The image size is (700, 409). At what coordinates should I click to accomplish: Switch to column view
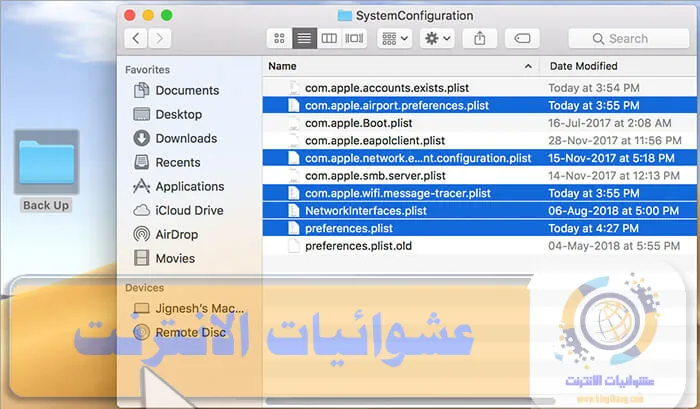click(x=329, y=38)
